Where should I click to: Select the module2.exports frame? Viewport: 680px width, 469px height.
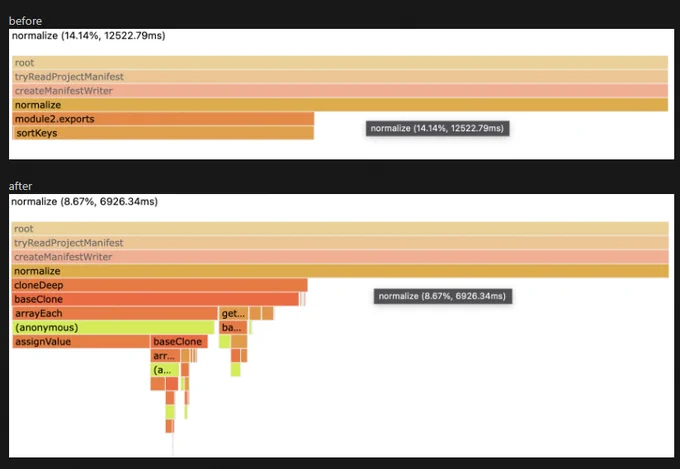point(163,119)
